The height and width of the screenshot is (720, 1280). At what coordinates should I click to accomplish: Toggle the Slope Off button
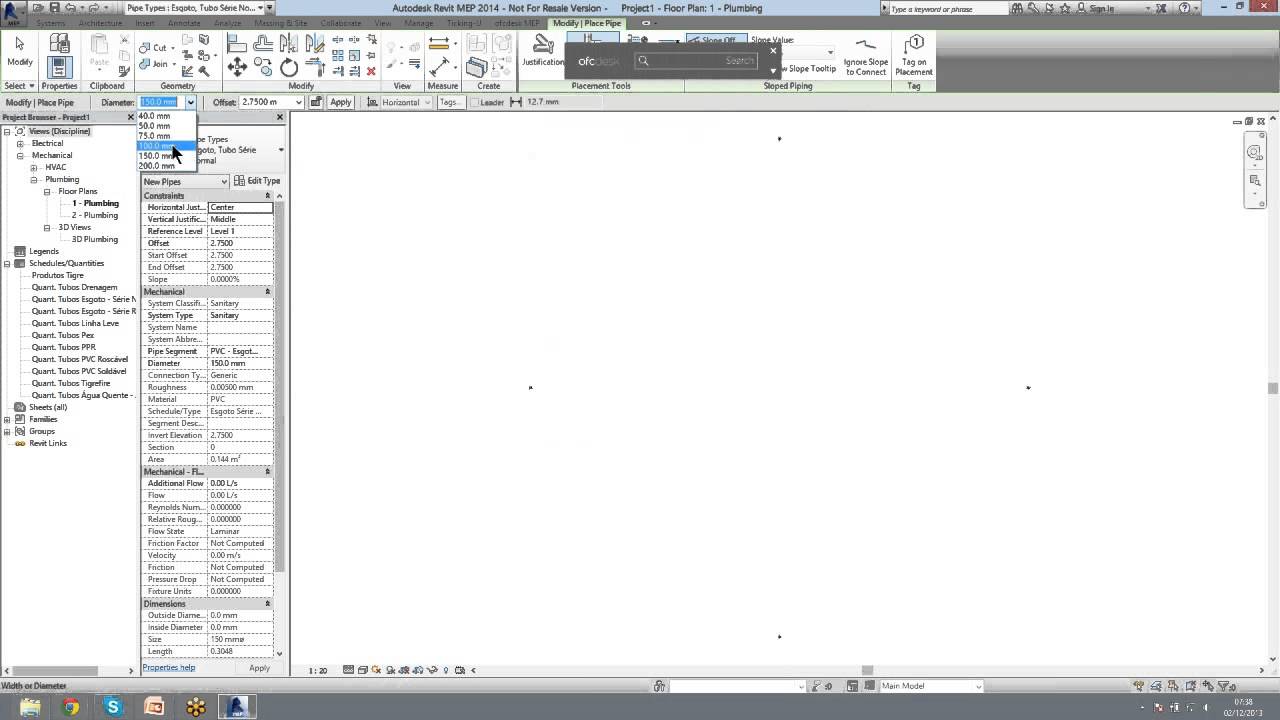[716, 40]
